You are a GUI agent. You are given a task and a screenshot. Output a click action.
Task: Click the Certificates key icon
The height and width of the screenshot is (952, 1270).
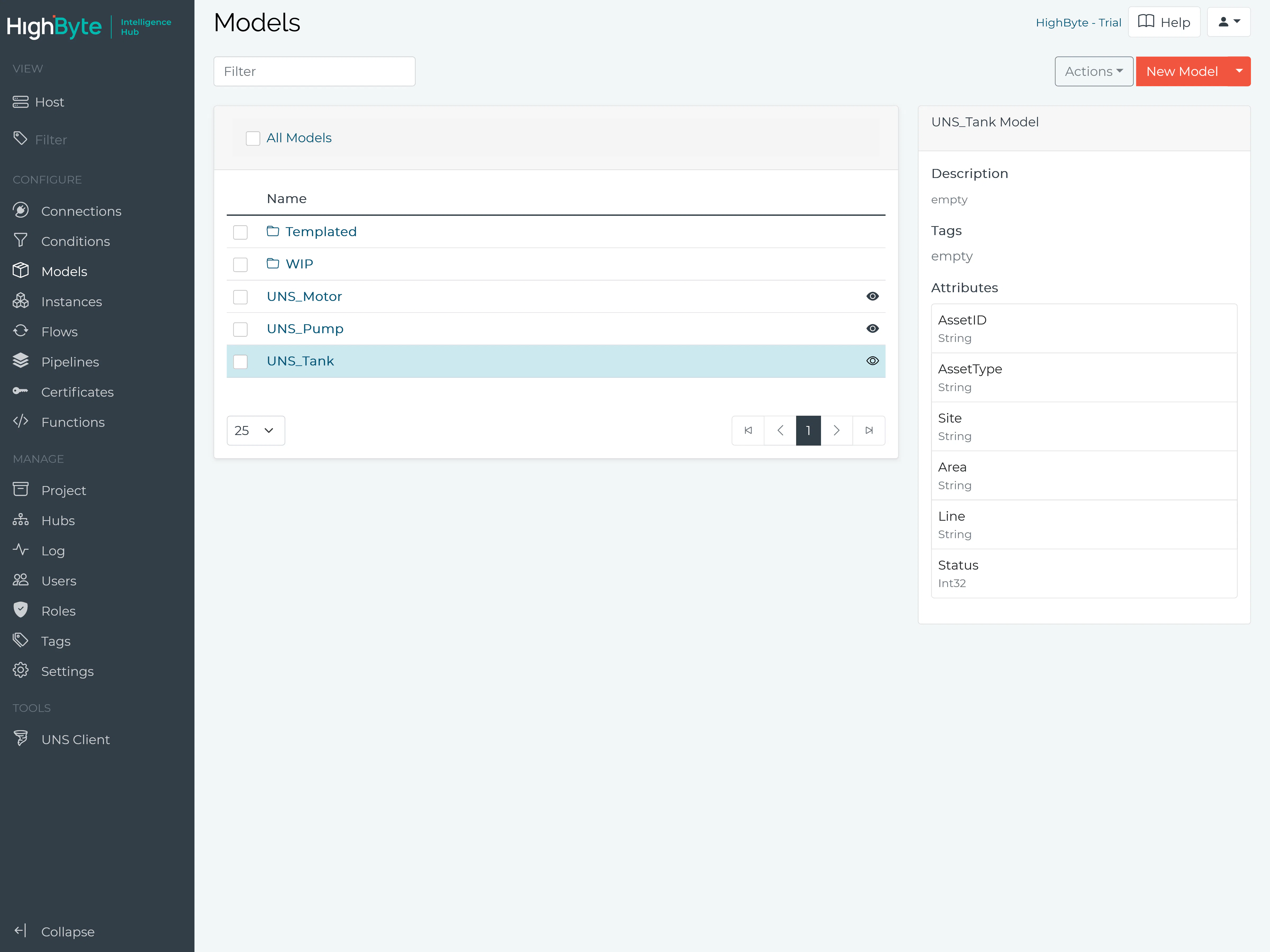tap(21, 391)
